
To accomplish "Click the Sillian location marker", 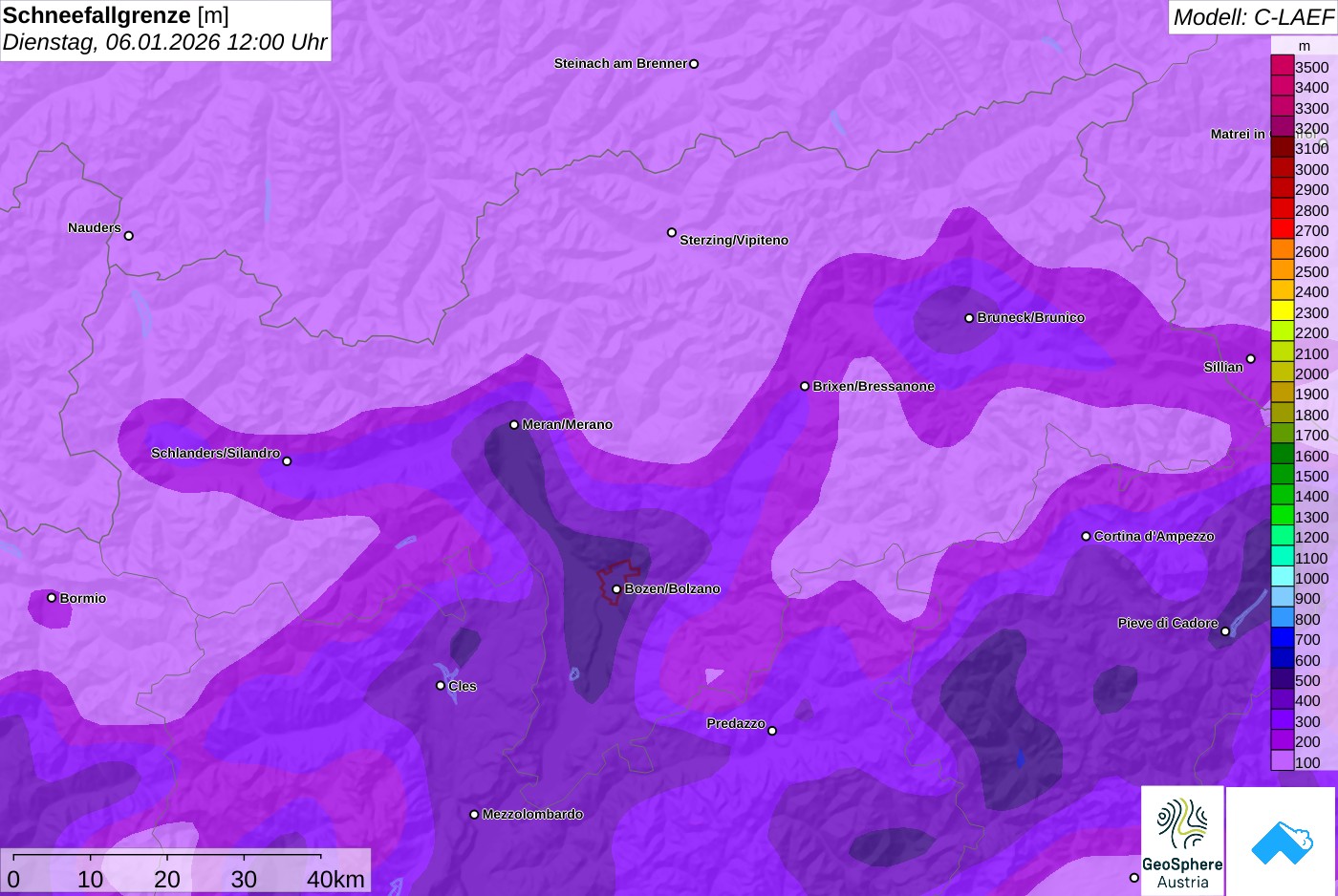I will (x=1251, y=359).
